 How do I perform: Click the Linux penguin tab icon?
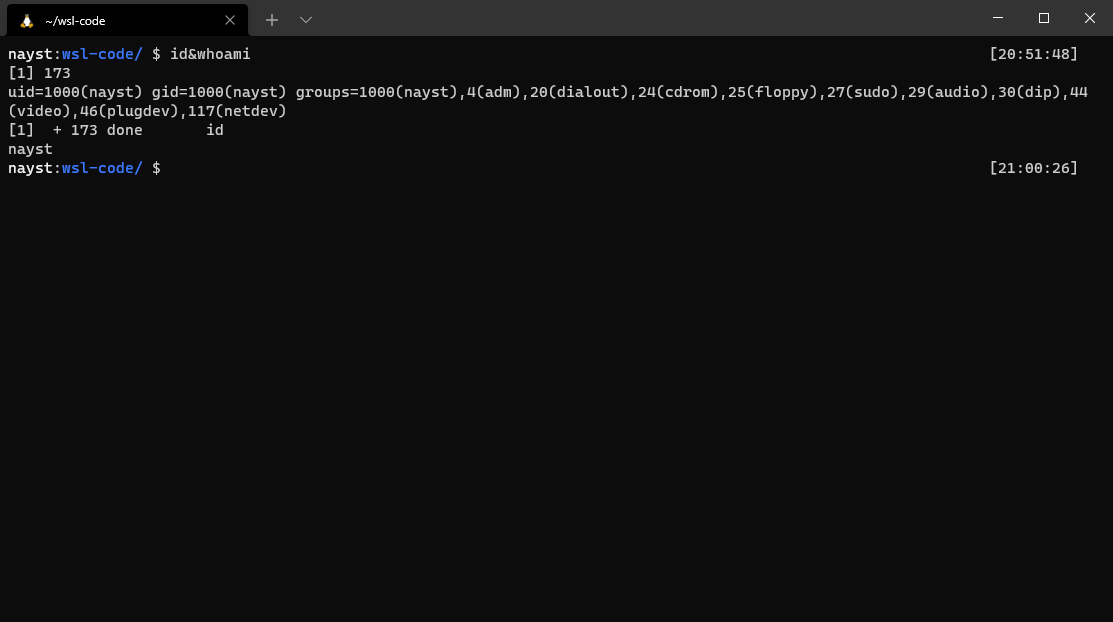[x=27, y=21]
